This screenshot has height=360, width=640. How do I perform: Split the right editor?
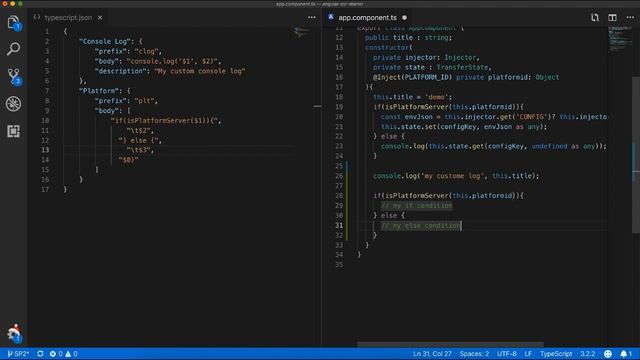tap(612, 18)
